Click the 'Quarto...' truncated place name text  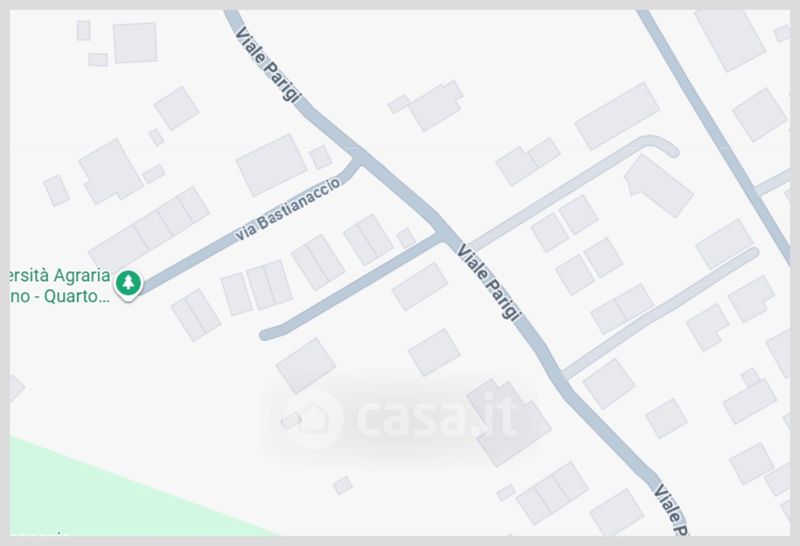pyautogui.click(x=77, y=296)
